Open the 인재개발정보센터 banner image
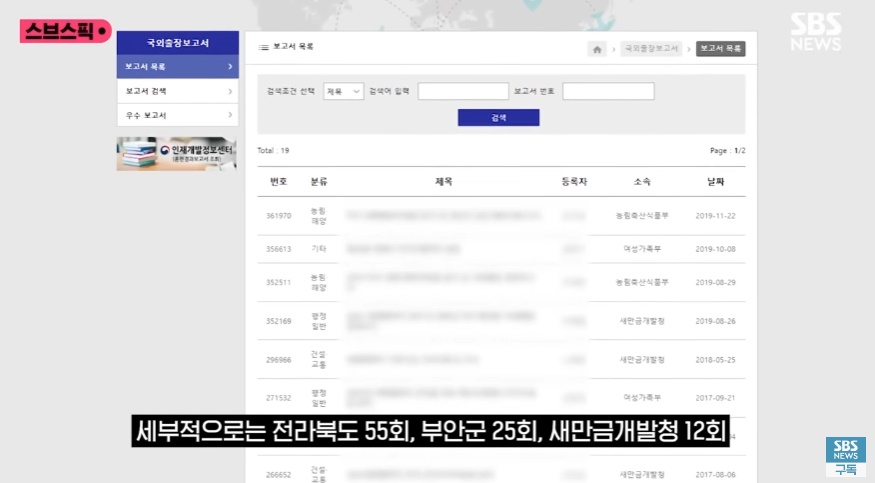875x483 pixels. 177,154
